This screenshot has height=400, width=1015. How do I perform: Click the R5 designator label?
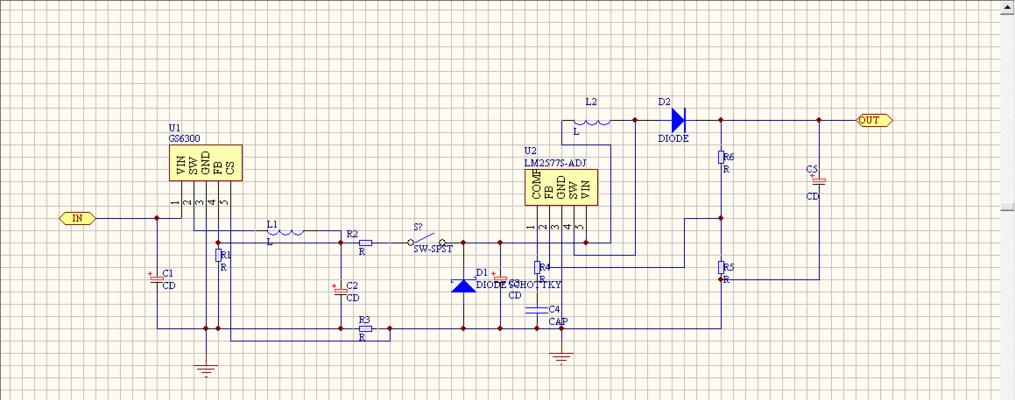[x=729, y=267]
